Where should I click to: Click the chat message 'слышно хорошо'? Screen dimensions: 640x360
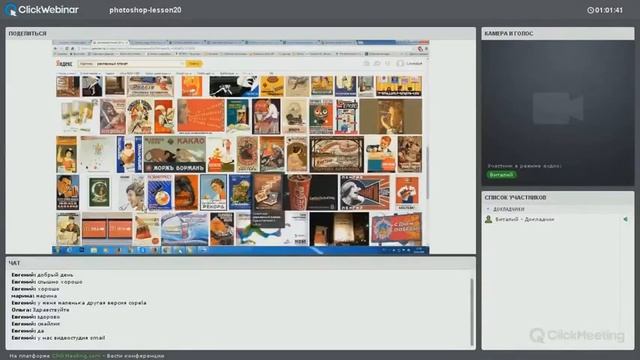pos(60,282)
